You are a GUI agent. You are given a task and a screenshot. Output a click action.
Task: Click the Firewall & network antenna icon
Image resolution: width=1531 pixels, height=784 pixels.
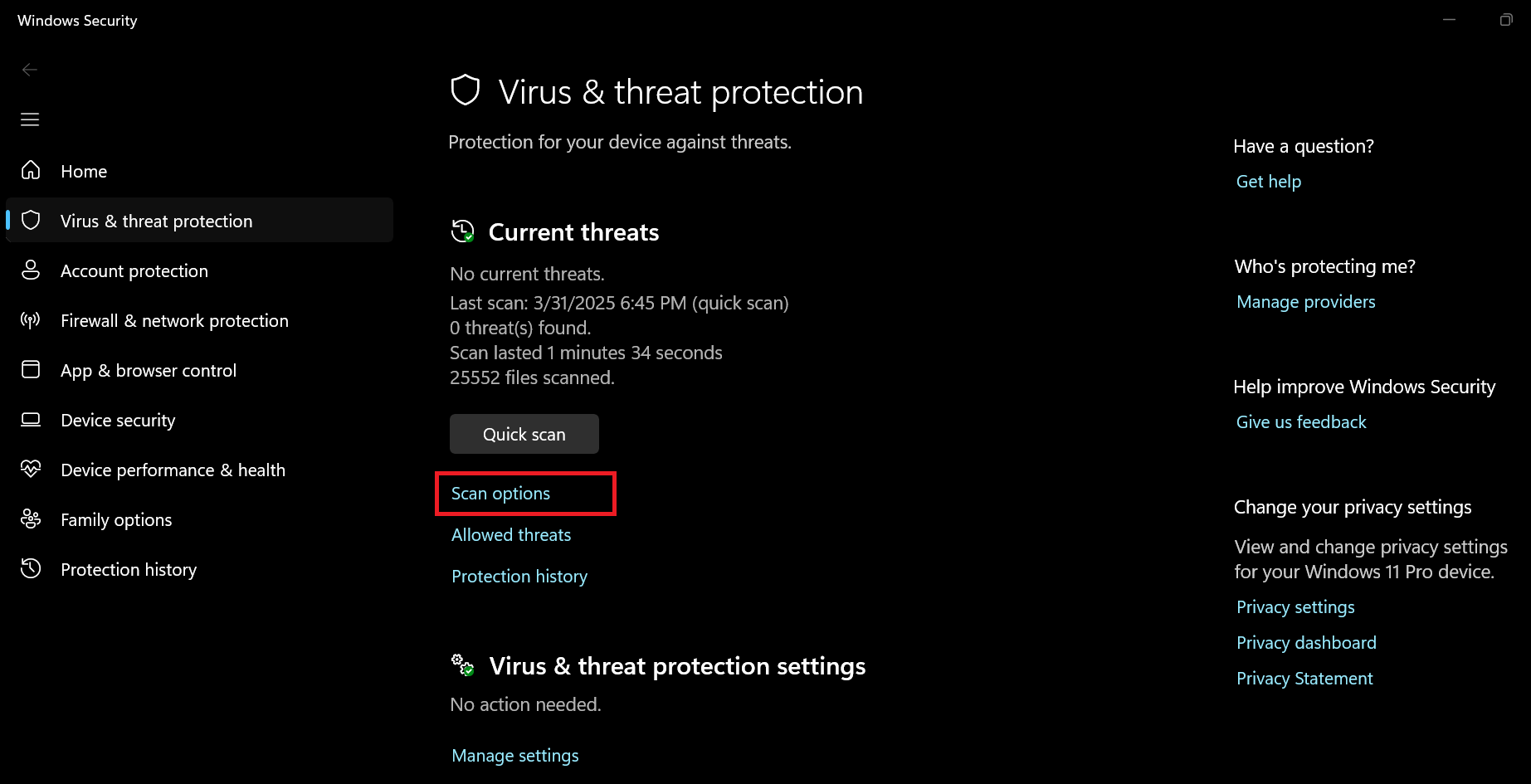tap(31, 320)
